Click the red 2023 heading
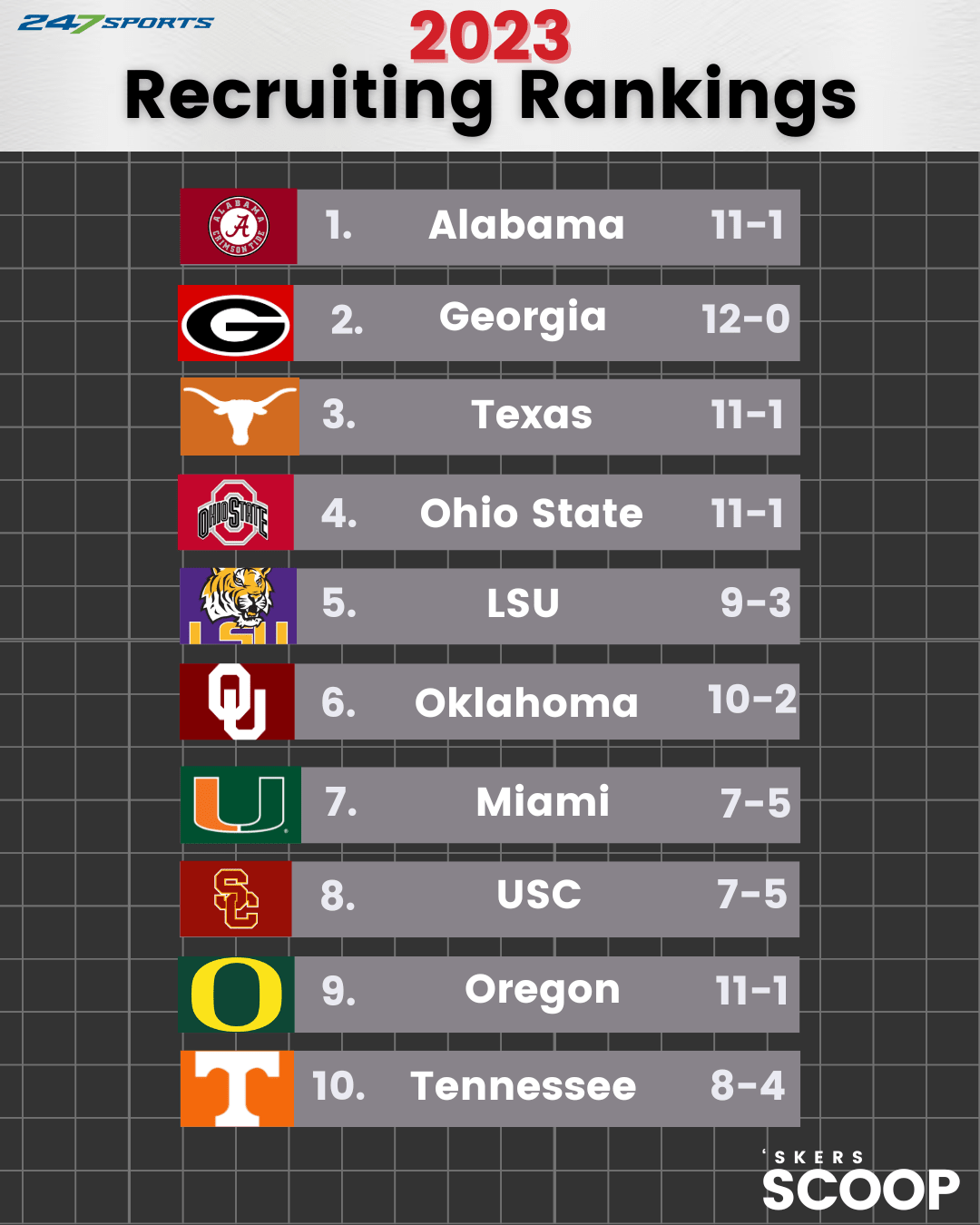980x1225 pixels. pyautogui.click(x=490, y=37)
